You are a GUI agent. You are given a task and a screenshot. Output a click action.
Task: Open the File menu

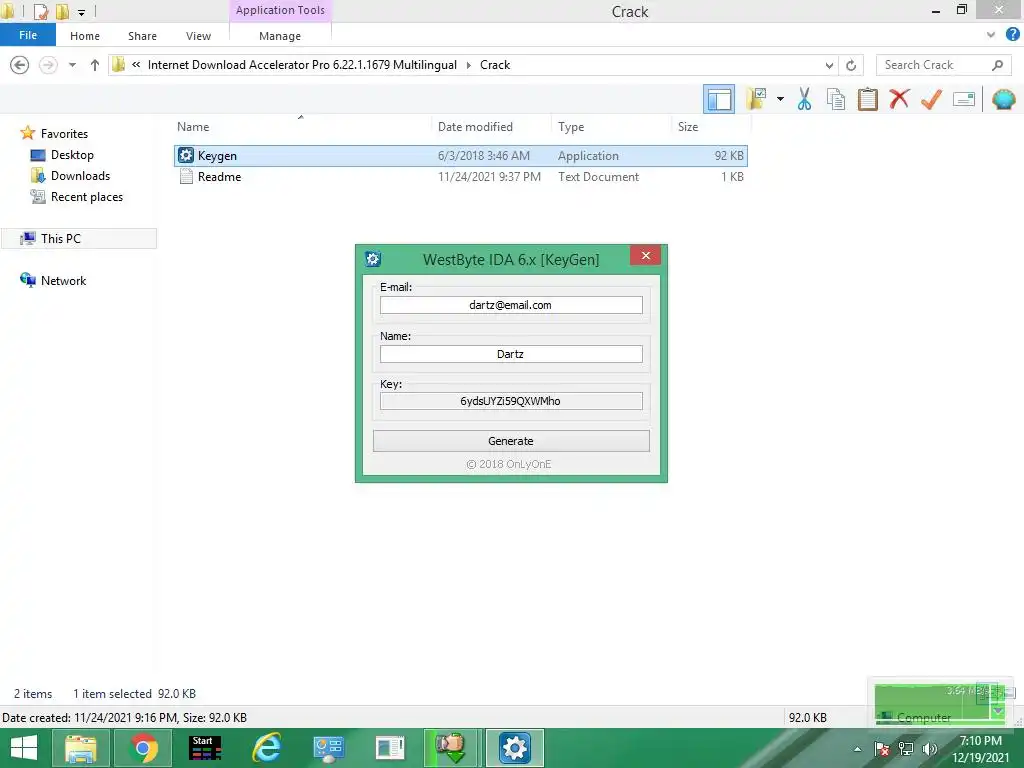[x=28, y=35]
